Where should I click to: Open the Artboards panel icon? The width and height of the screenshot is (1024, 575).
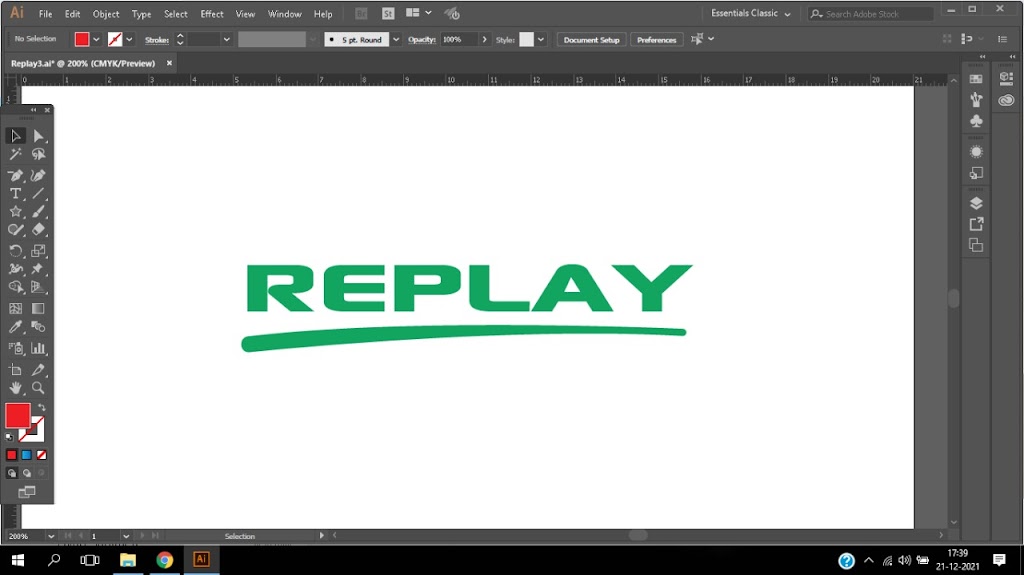[976, 245]
